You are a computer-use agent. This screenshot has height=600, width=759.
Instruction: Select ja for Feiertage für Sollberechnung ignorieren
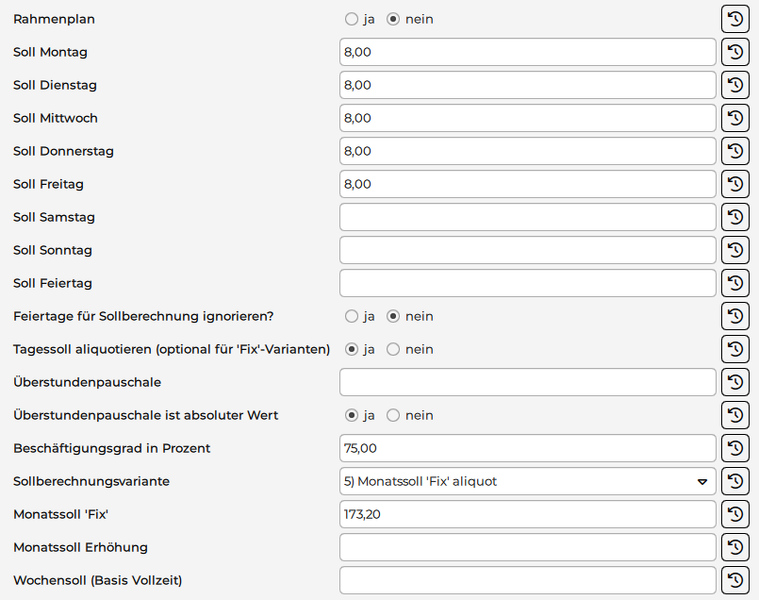click(351, 316)
